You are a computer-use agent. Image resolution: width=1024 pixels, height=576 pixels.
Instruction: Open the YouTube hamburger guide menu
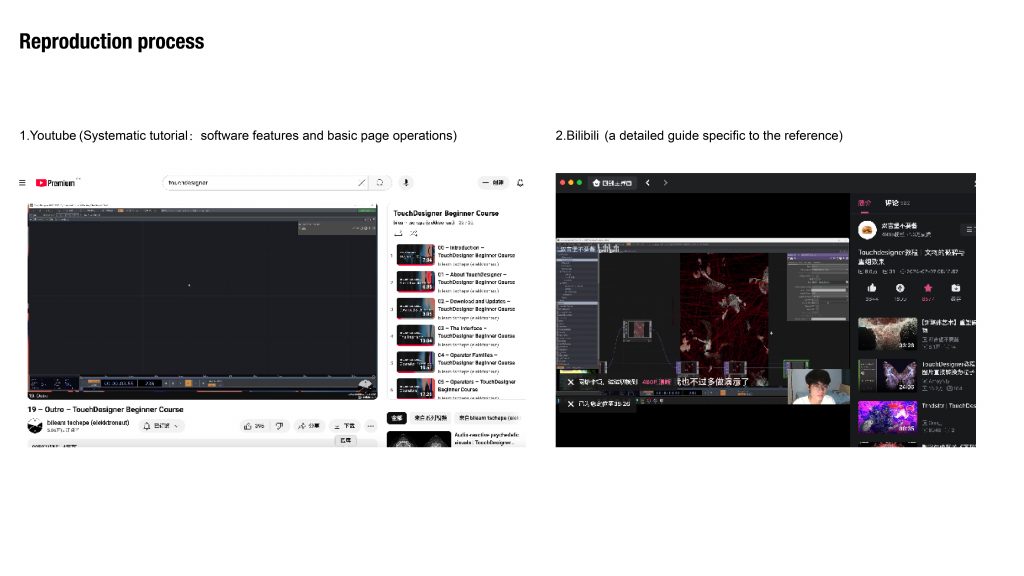[x=22, y=183]
